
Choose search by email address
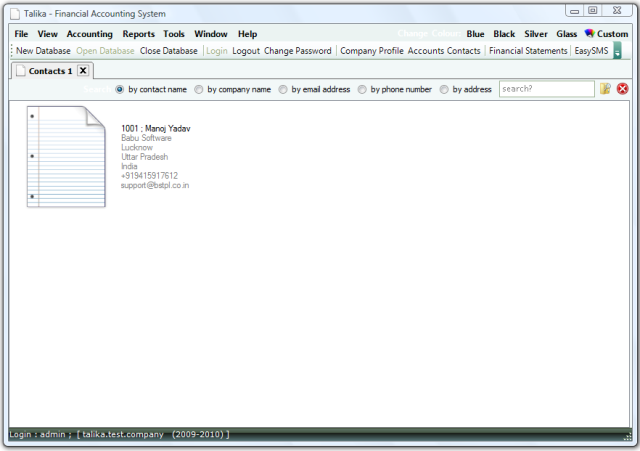coord(283,89)
